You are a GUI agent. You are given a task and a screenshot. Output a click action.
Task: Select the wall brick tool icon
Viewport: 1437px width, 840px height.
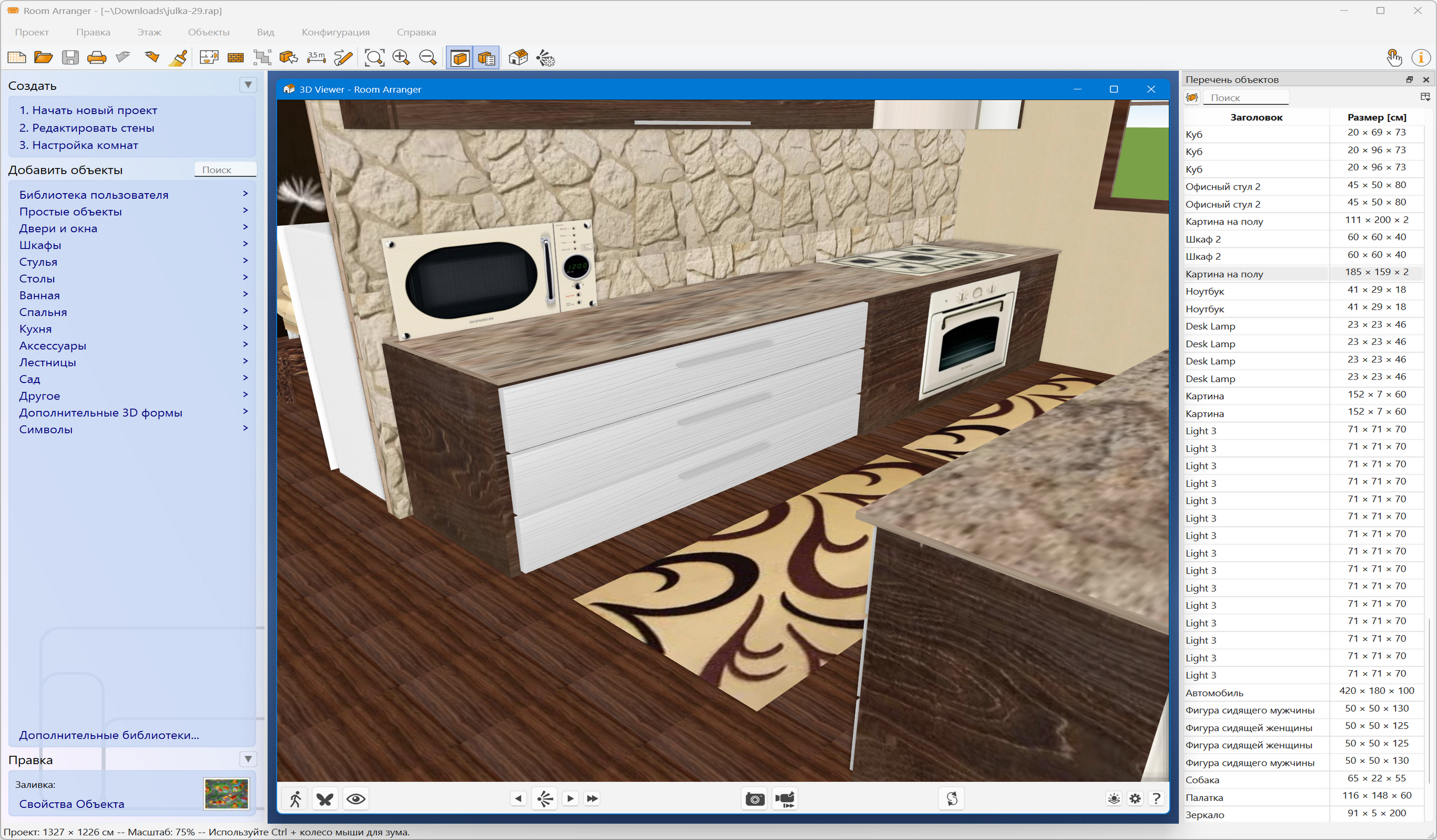(235, 58)
